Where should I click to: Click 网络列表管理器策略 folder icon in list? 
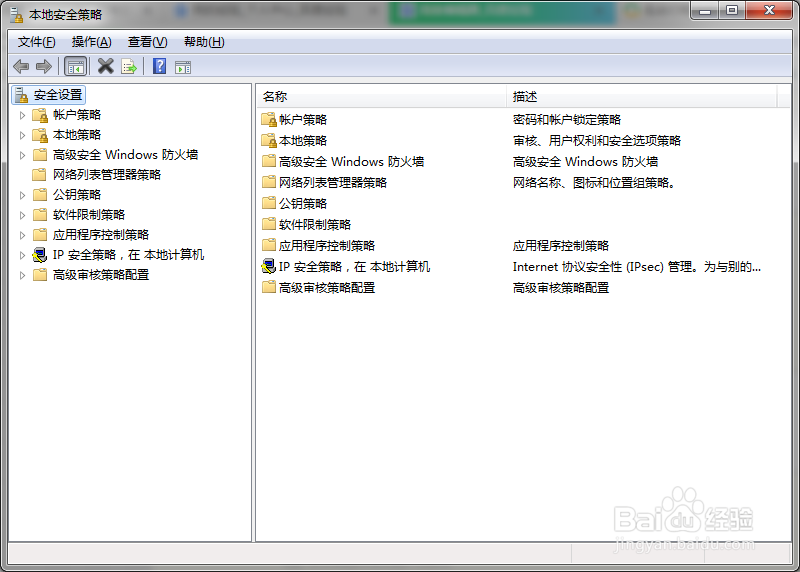[269, 182]
